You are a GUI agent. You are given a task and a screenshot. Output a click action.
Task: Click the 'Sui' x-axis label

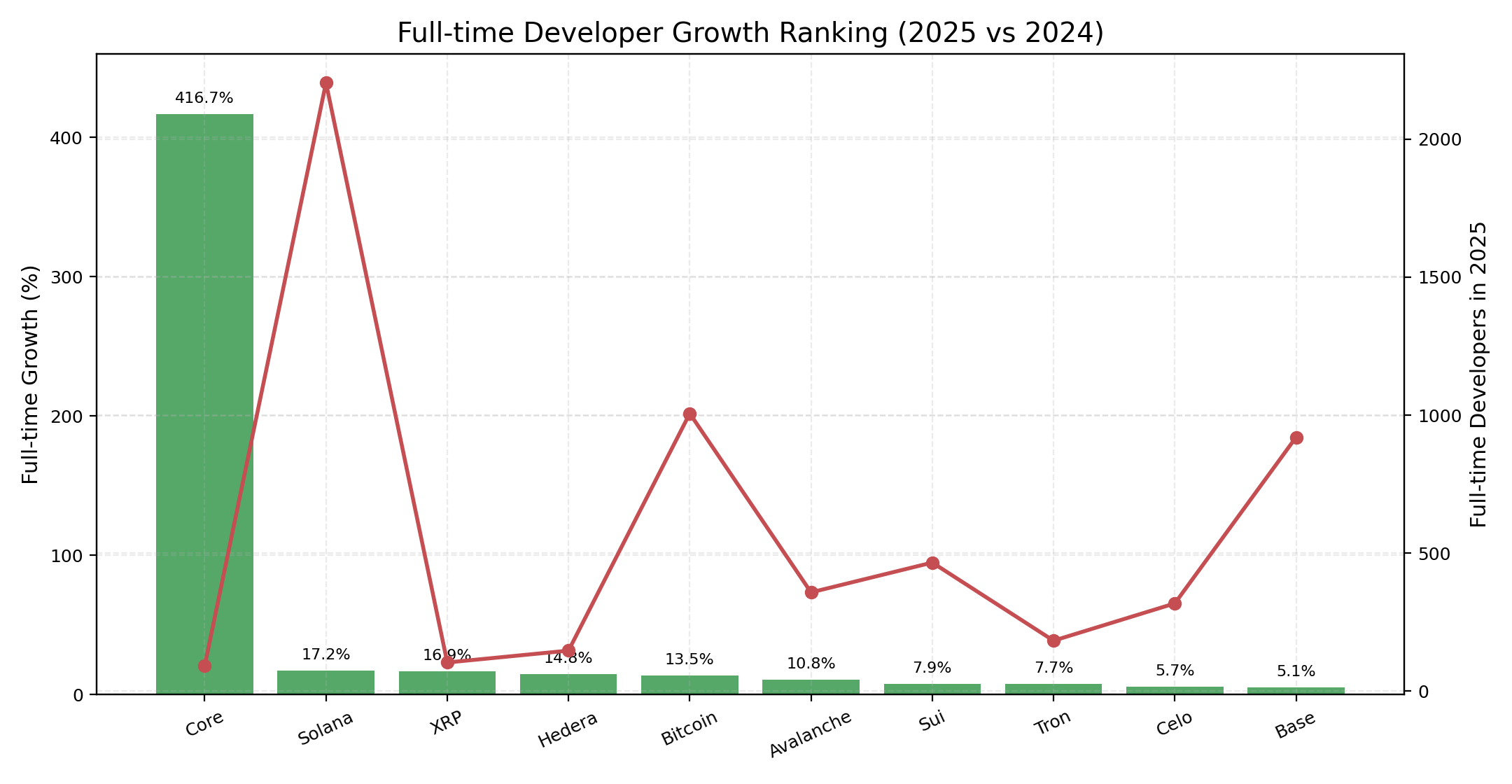pyautogui.click(x=932, y=721)
